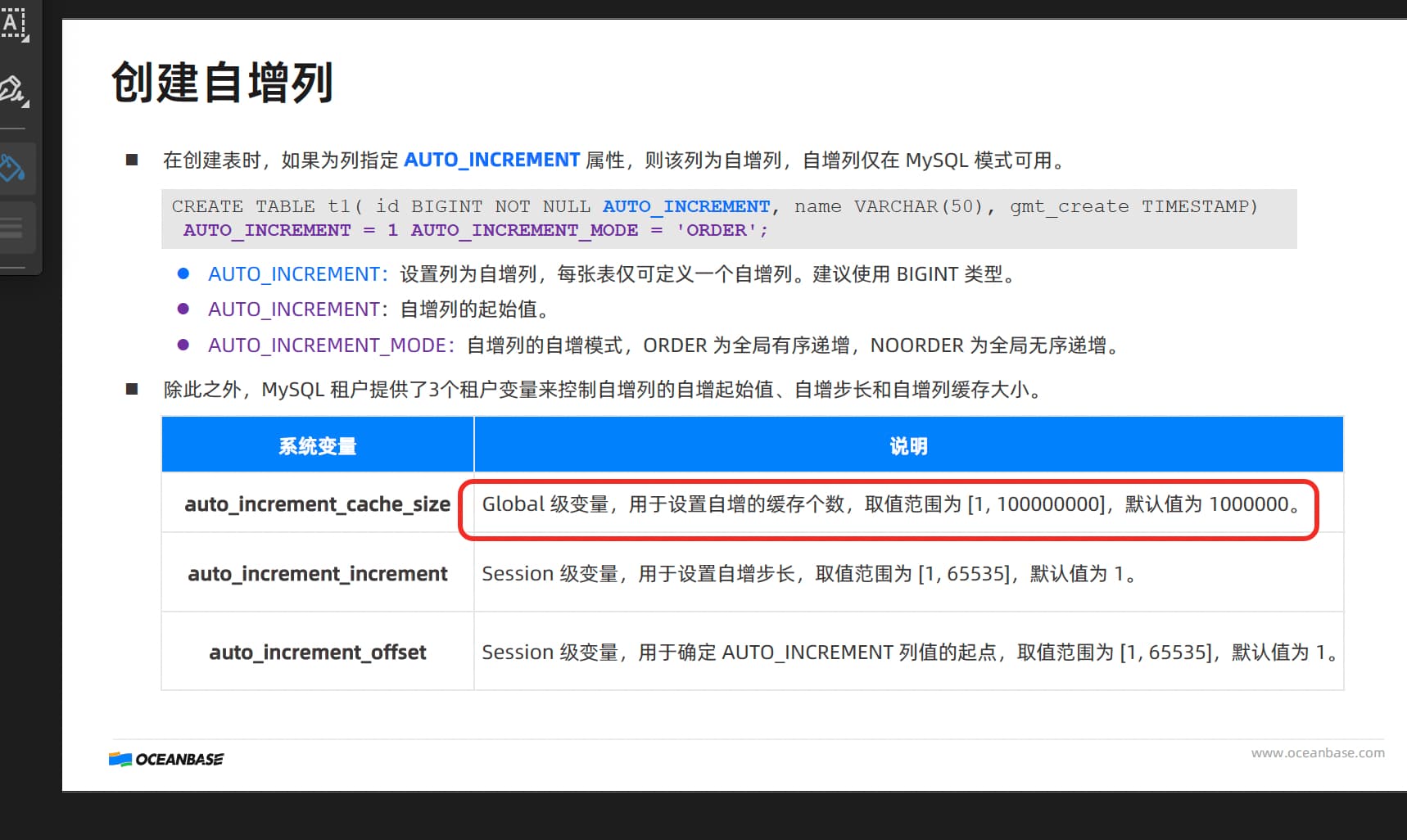Select the blue AUTO_INCREMENT keyword in first bullet

491,160
